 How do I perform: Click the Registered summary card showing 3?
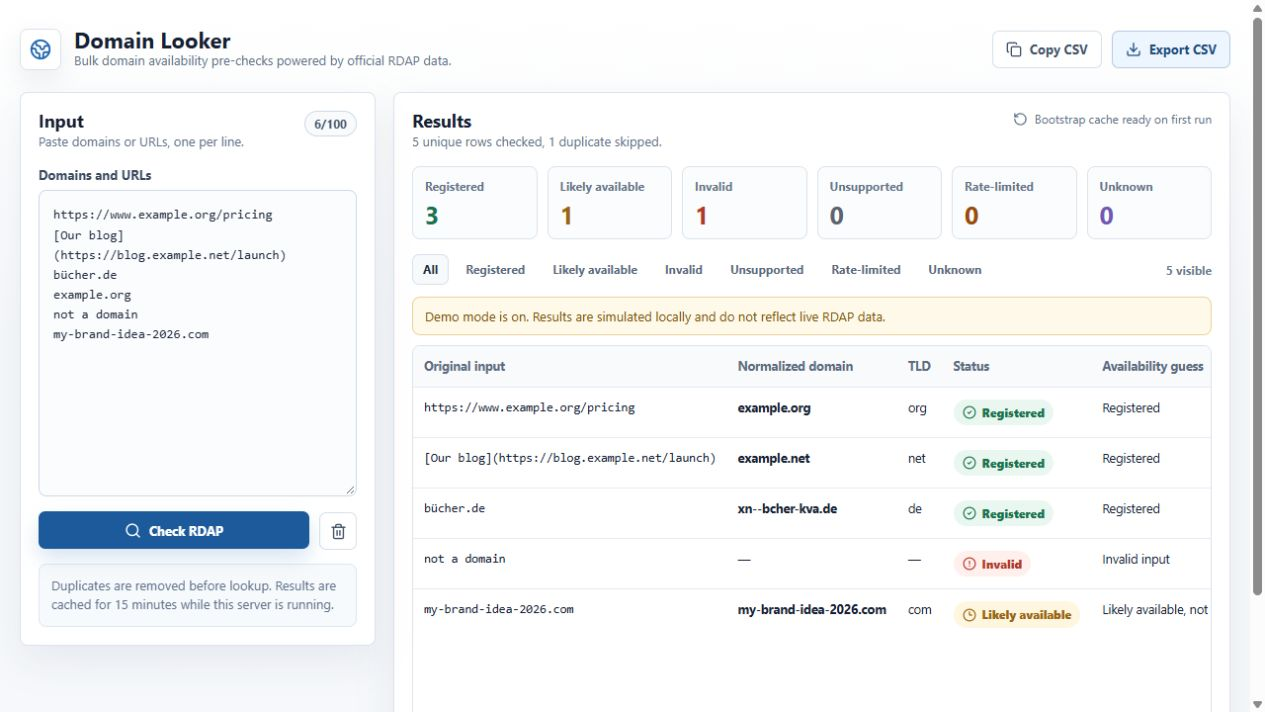point(475,203)
